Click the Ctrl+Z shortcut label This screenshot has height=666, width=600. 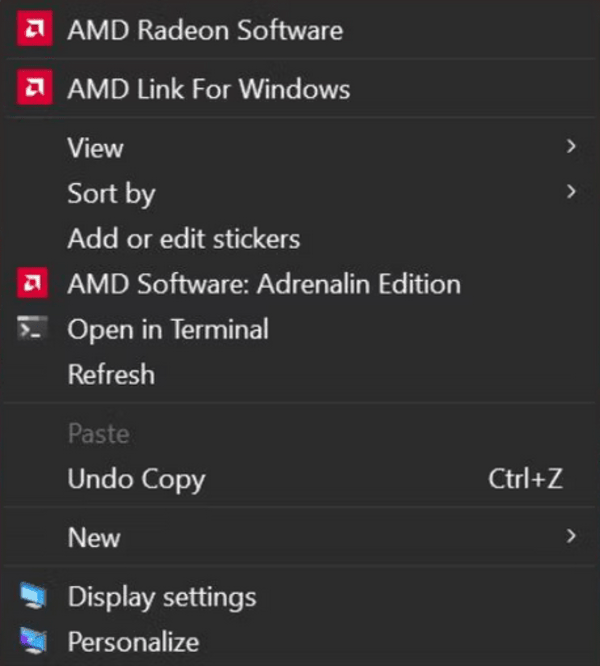click(x=525, y=479)
